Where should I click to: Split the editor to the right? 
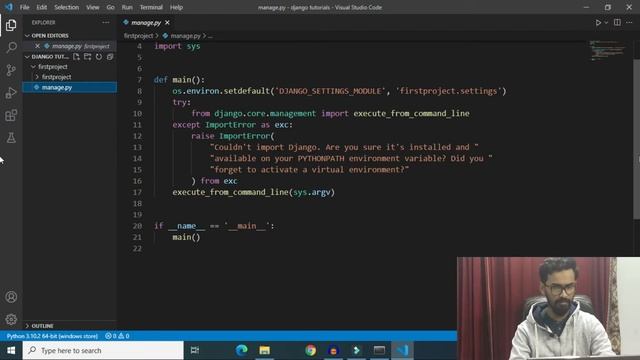(x=617, y=22)
